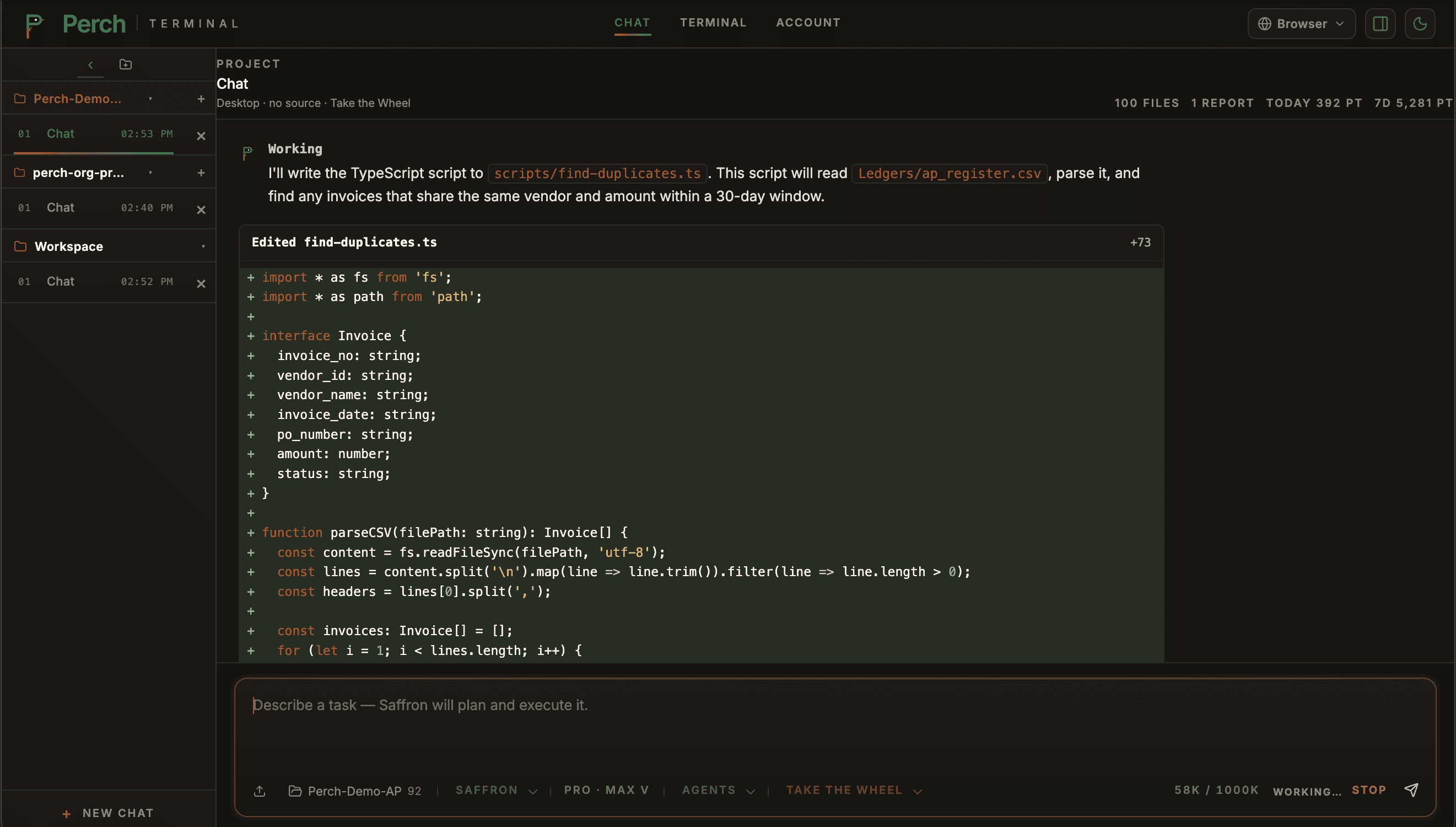The image size is (1456, 827).
Task: Collapse the Workspace section arrow
Action: point(203,246)
